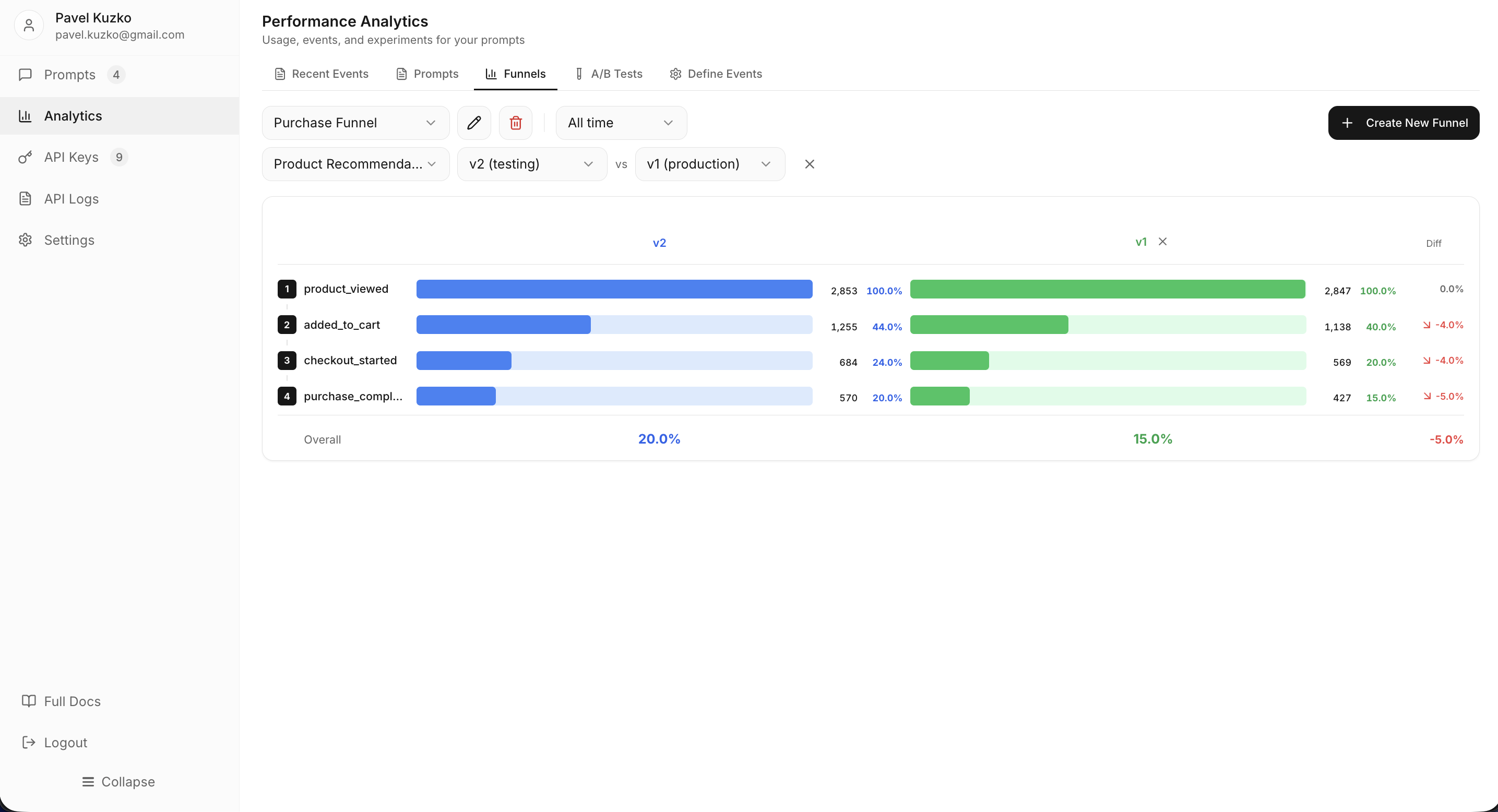Open the Define Events tab

(716, 74)
